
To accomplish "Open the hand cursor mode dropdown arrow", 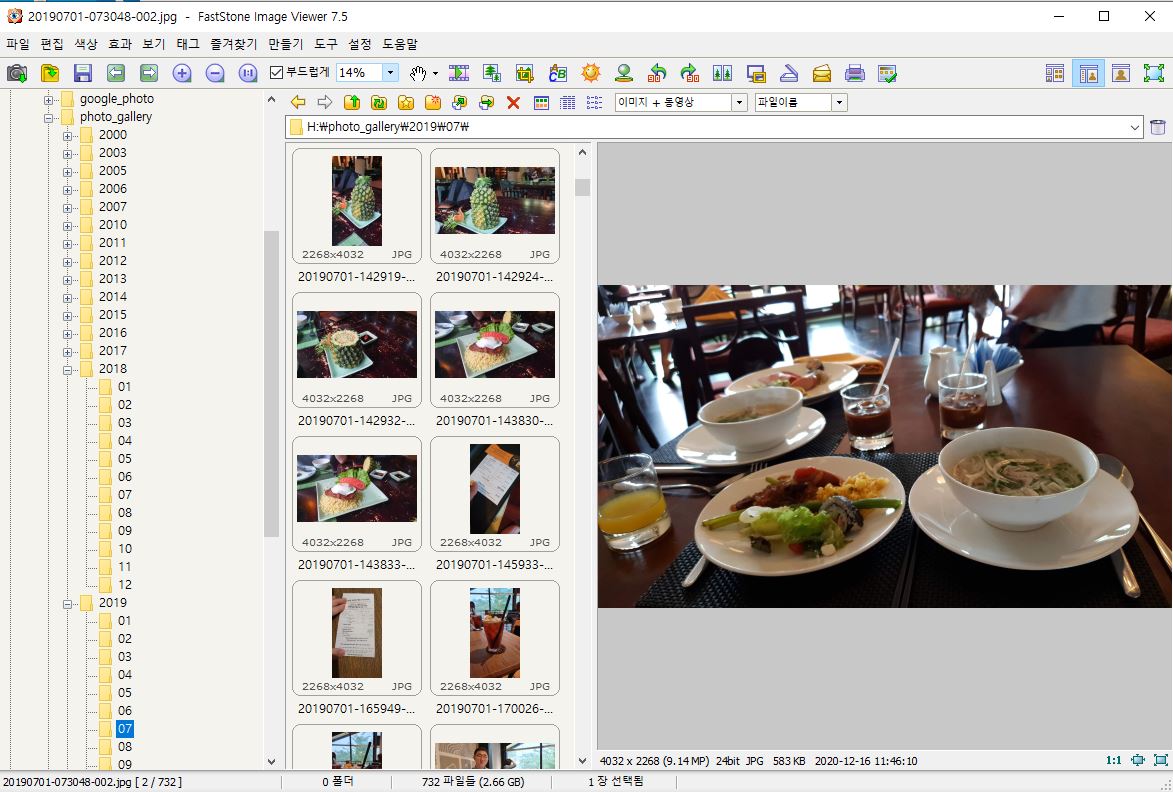I will (435, 73).
